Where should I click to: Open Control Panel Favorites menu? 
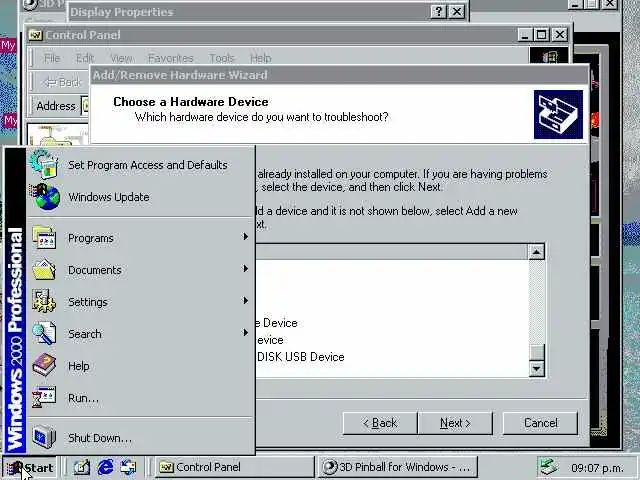(x=171, y=58)
